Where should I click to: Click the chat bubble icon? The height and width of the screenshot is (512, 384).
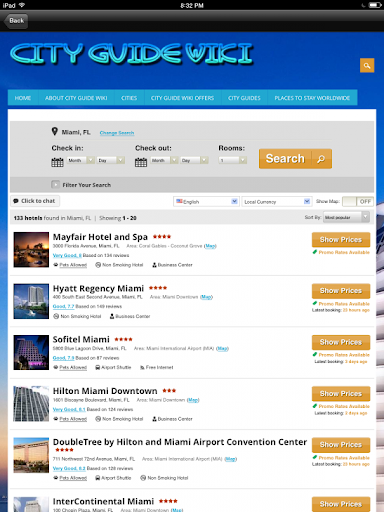coord(16,201)
